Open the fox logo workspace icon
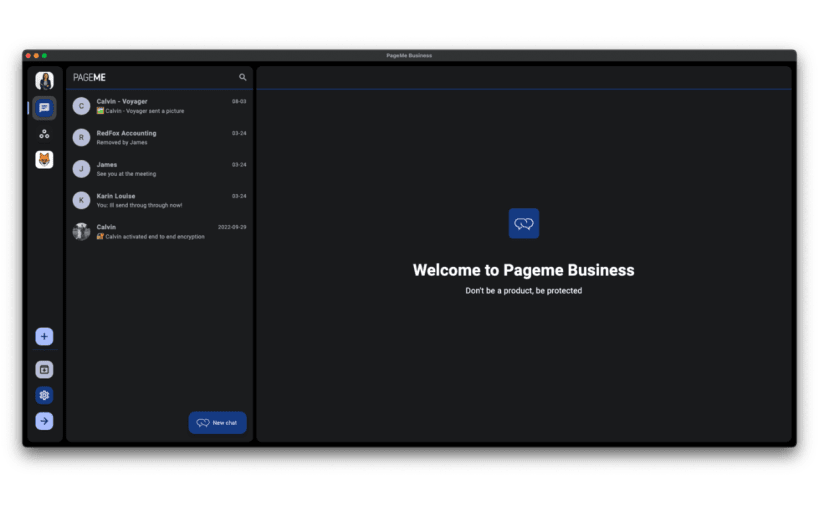Viewport: 819px width, 512px height. (44, 159)
